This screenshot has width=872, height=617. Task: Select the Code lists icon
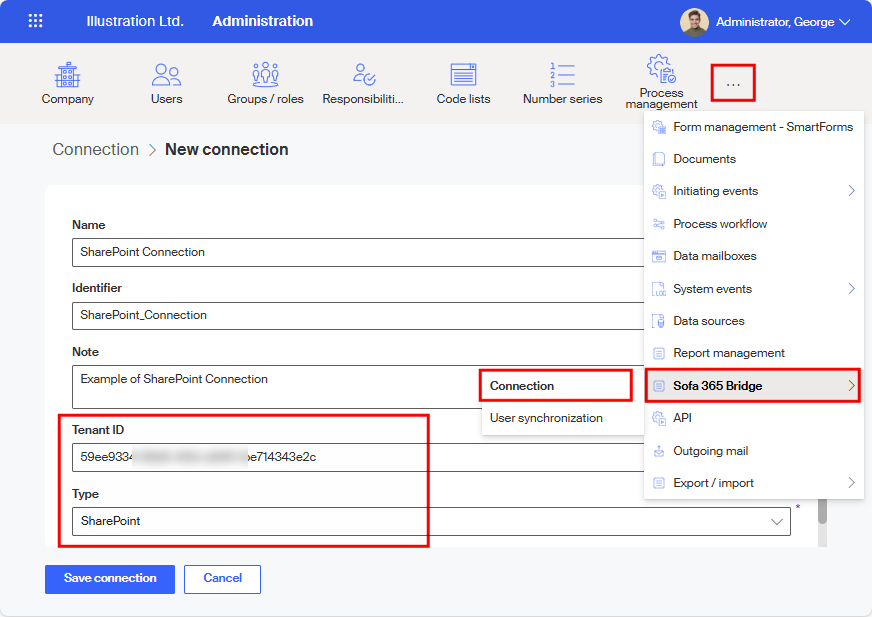pyautogui.click(x=463, y=75)
